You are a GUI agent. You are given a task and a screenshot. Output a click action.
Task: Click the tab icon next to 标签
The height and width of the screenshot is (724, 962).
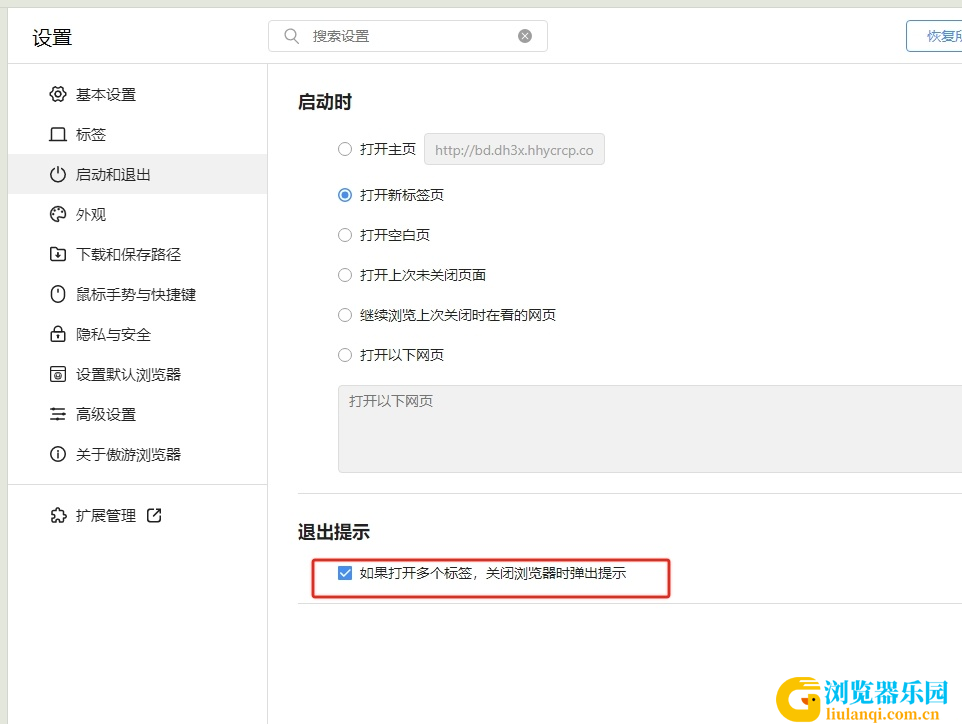point(58,134)
